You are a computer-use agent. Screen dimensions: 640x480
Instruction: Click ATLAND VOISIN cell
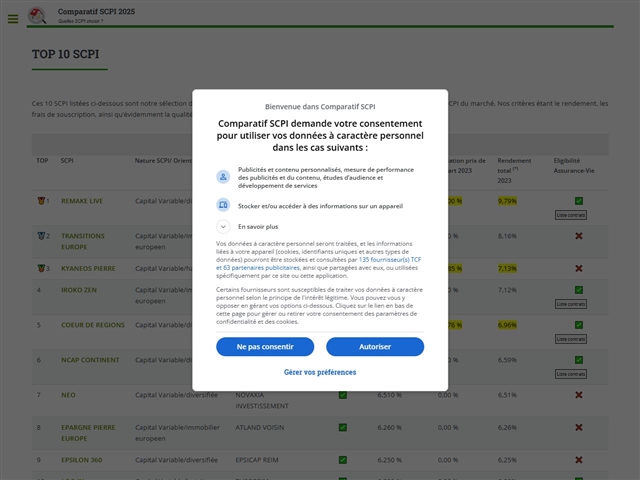[x=260, y=427]
